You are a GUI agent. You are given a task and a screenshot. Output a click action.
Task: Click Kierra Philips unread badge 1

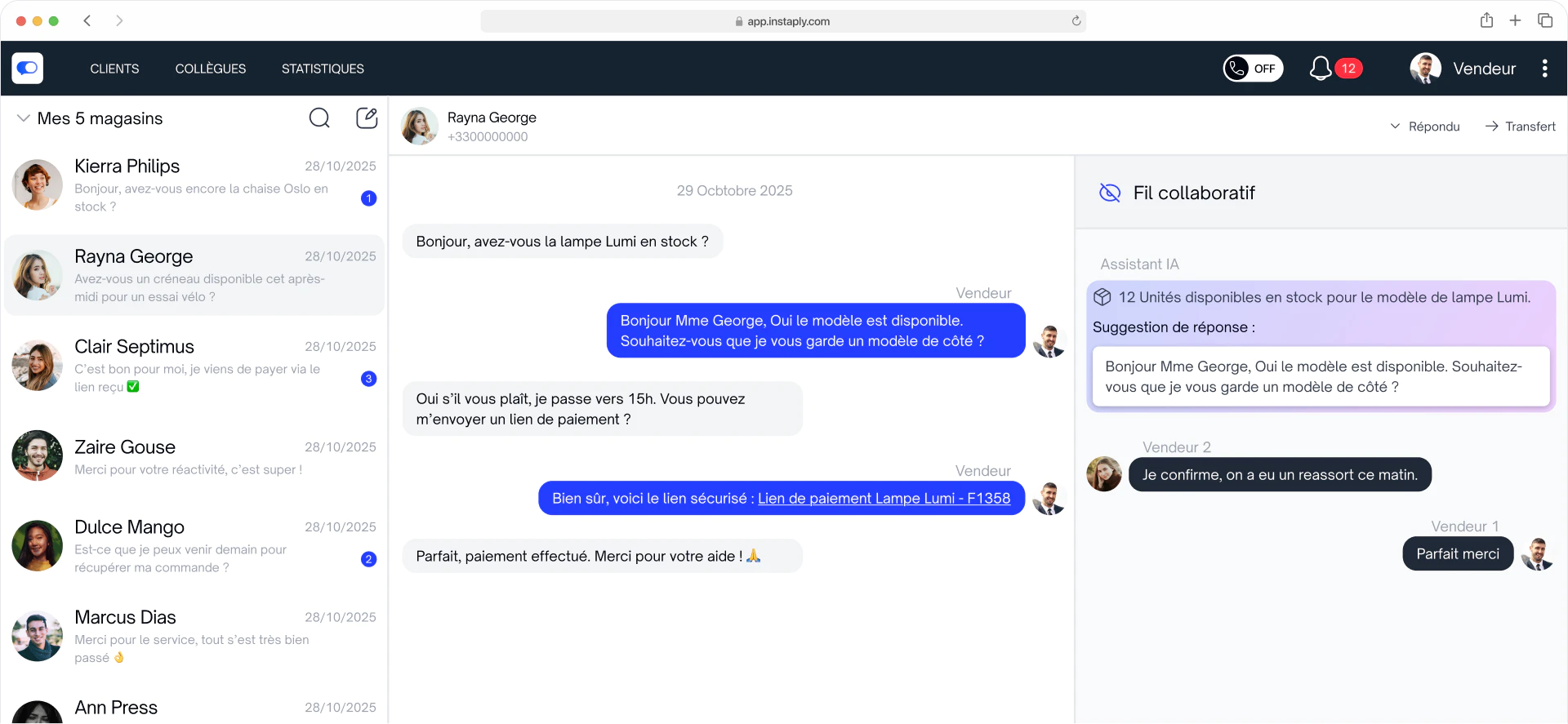click(368, 198)
